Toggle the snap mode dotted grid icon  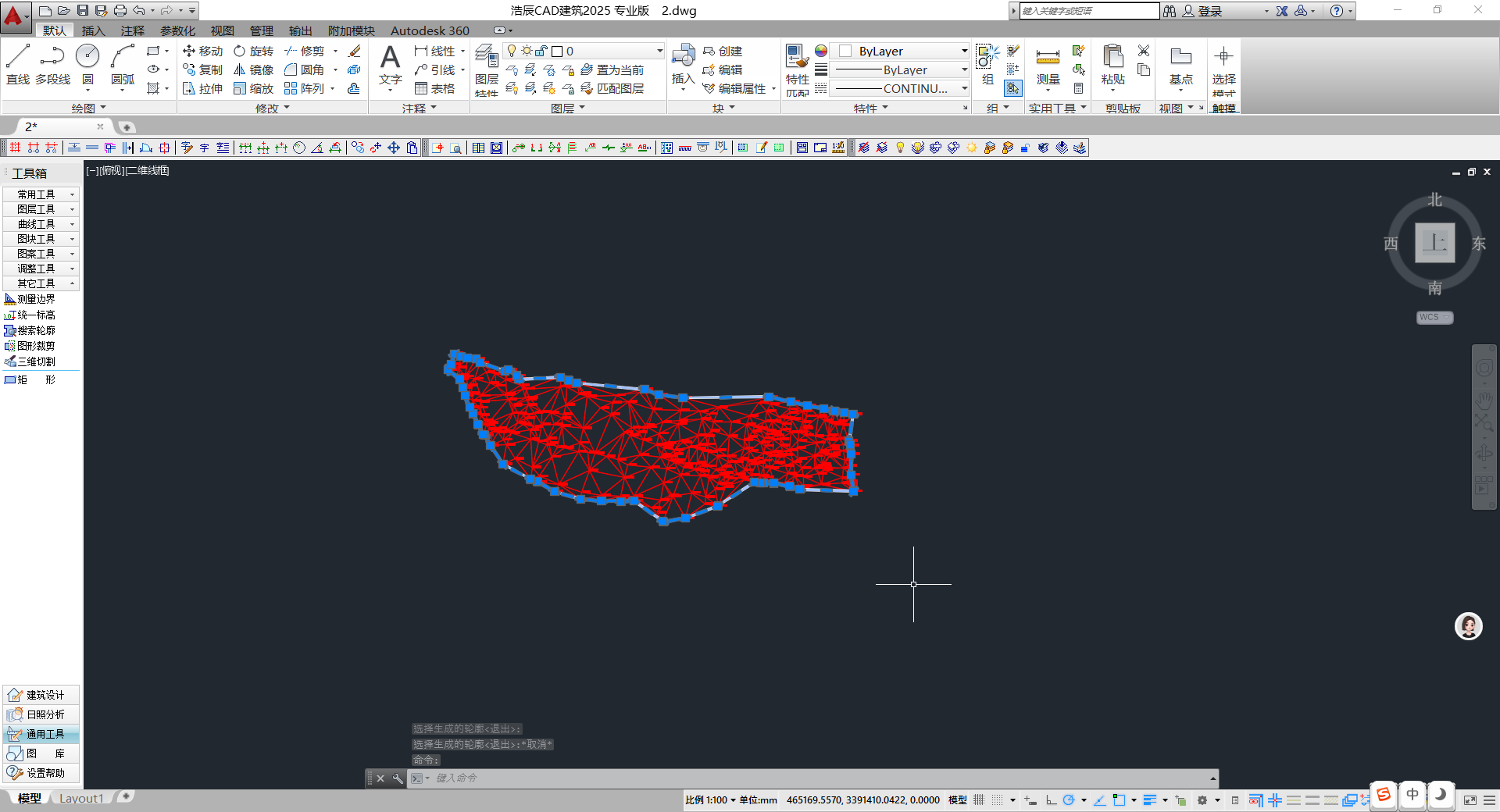pyautogui.click(x=998, y=800)
